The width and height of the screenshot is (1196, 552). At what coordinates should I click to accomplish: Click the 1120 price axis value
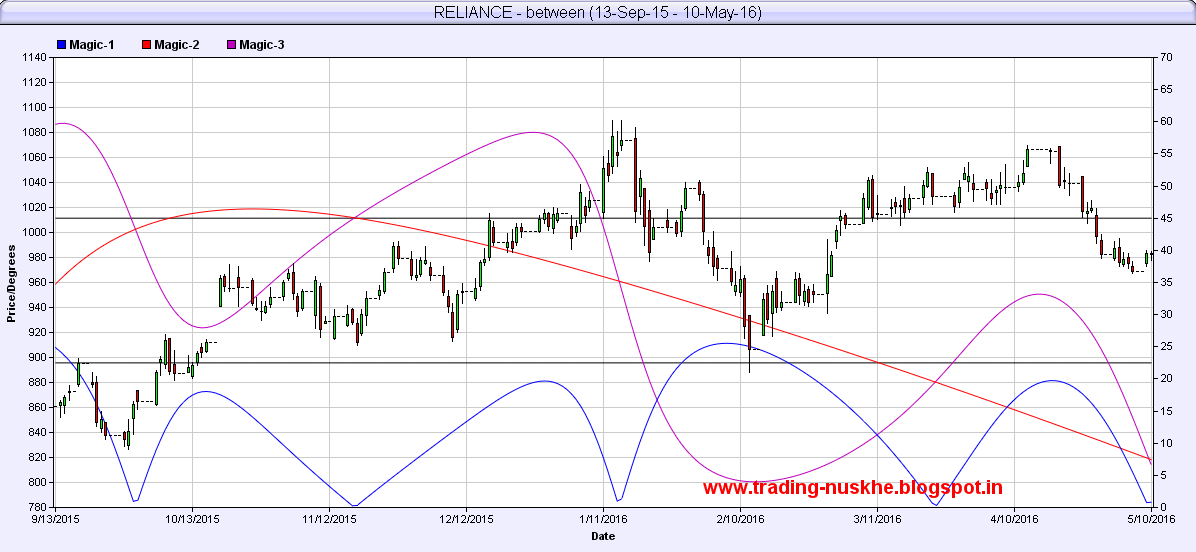[36, 82]
